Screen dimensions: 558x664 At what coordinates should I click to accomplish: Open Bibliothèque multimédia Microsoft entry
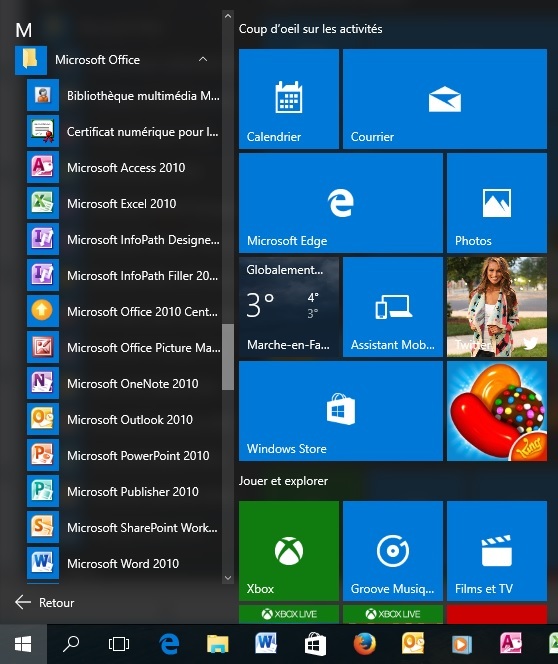[124, 96]
